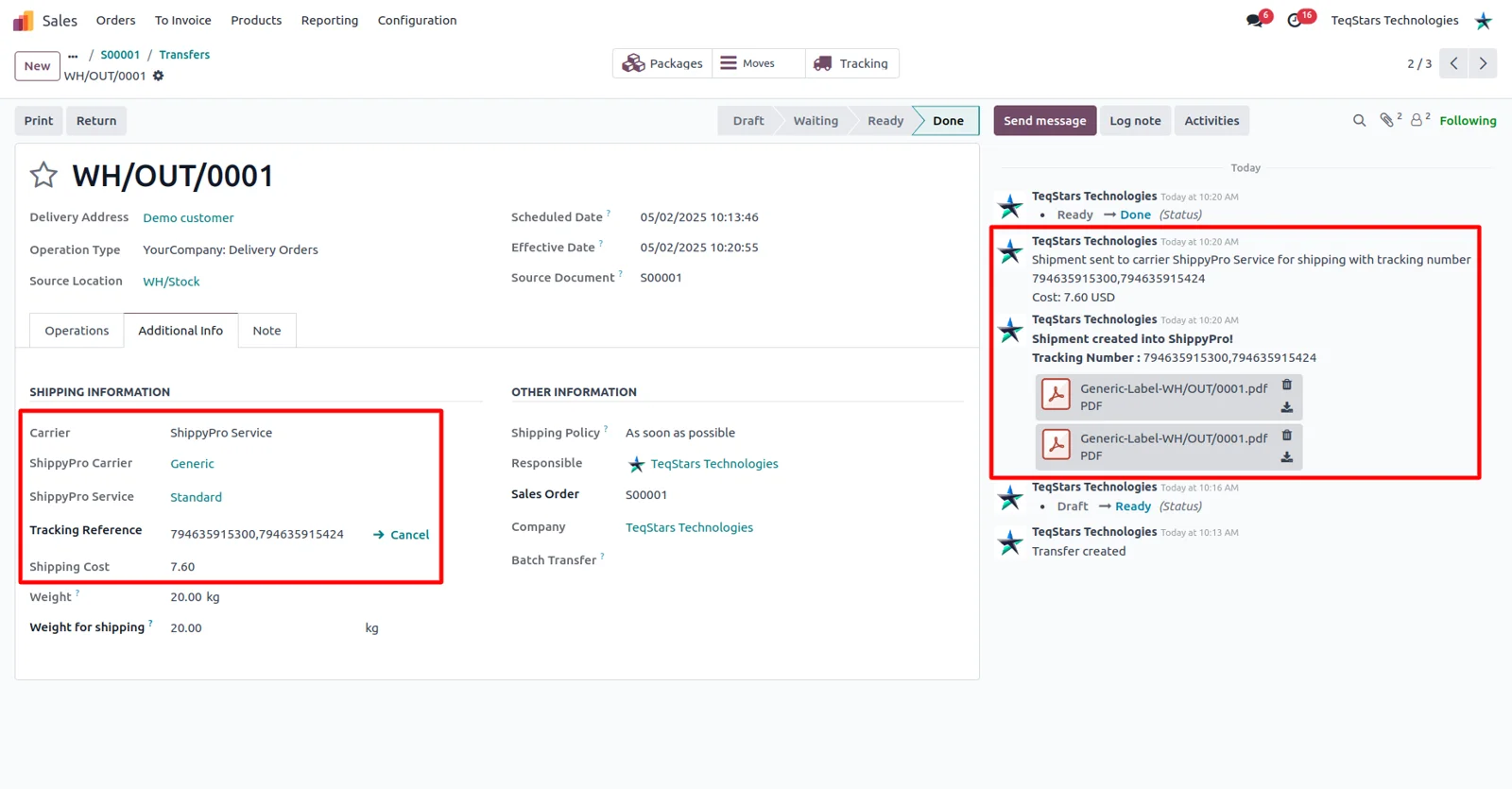
Task: Go to previous record arrow
Action: point(1454,63)
